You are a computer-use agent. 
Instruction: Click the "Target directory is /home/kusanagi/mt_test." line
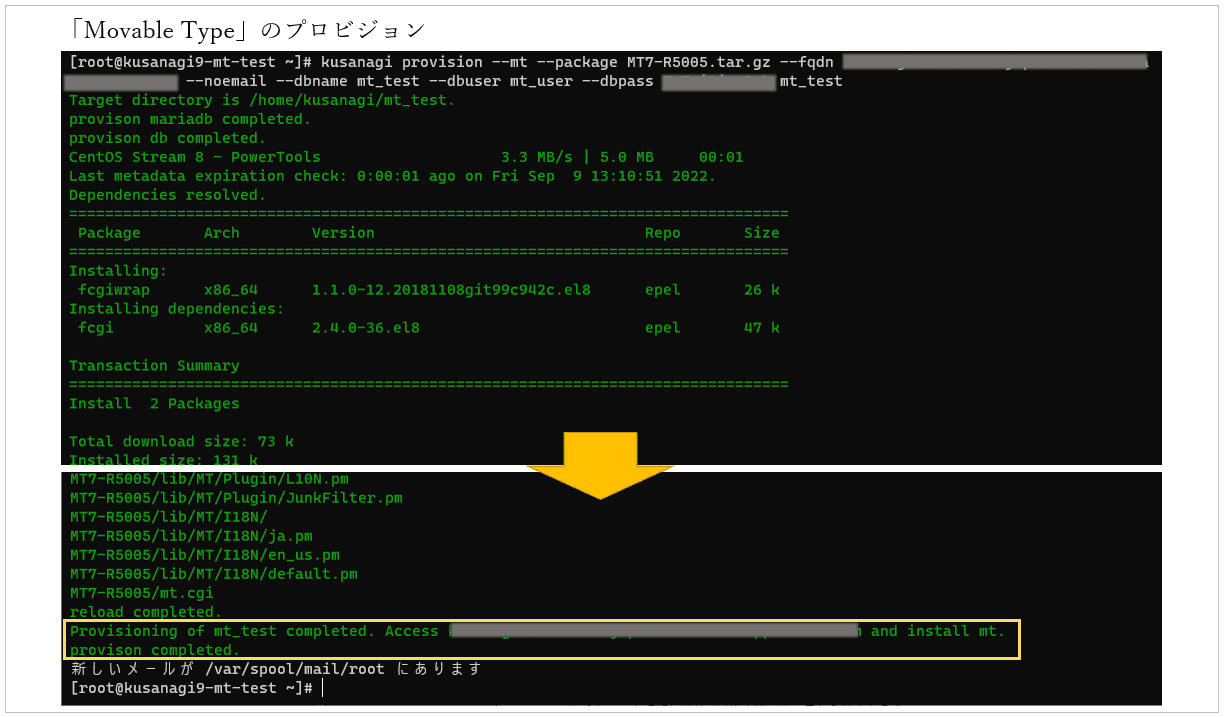pos(261,100)
